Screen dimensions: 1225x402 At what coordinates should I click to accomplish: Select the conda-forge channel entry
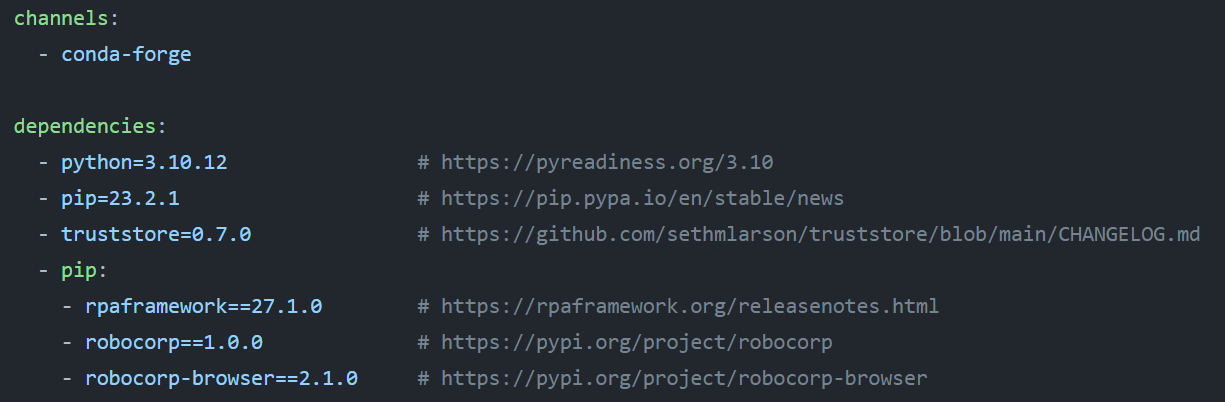click(126, 54)
